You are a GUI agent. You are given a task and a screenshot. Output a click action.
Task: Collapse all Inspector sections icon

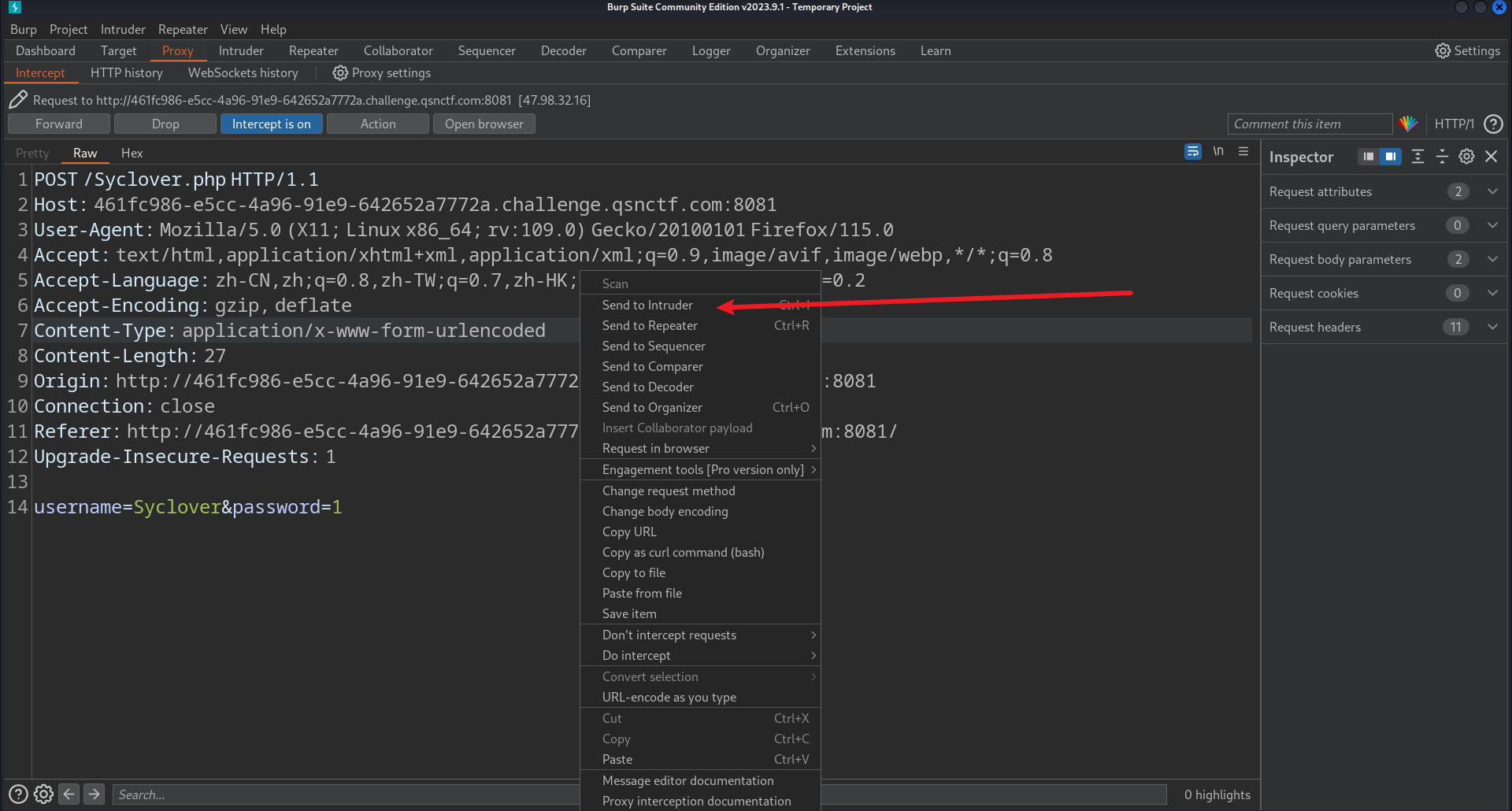1442,157
